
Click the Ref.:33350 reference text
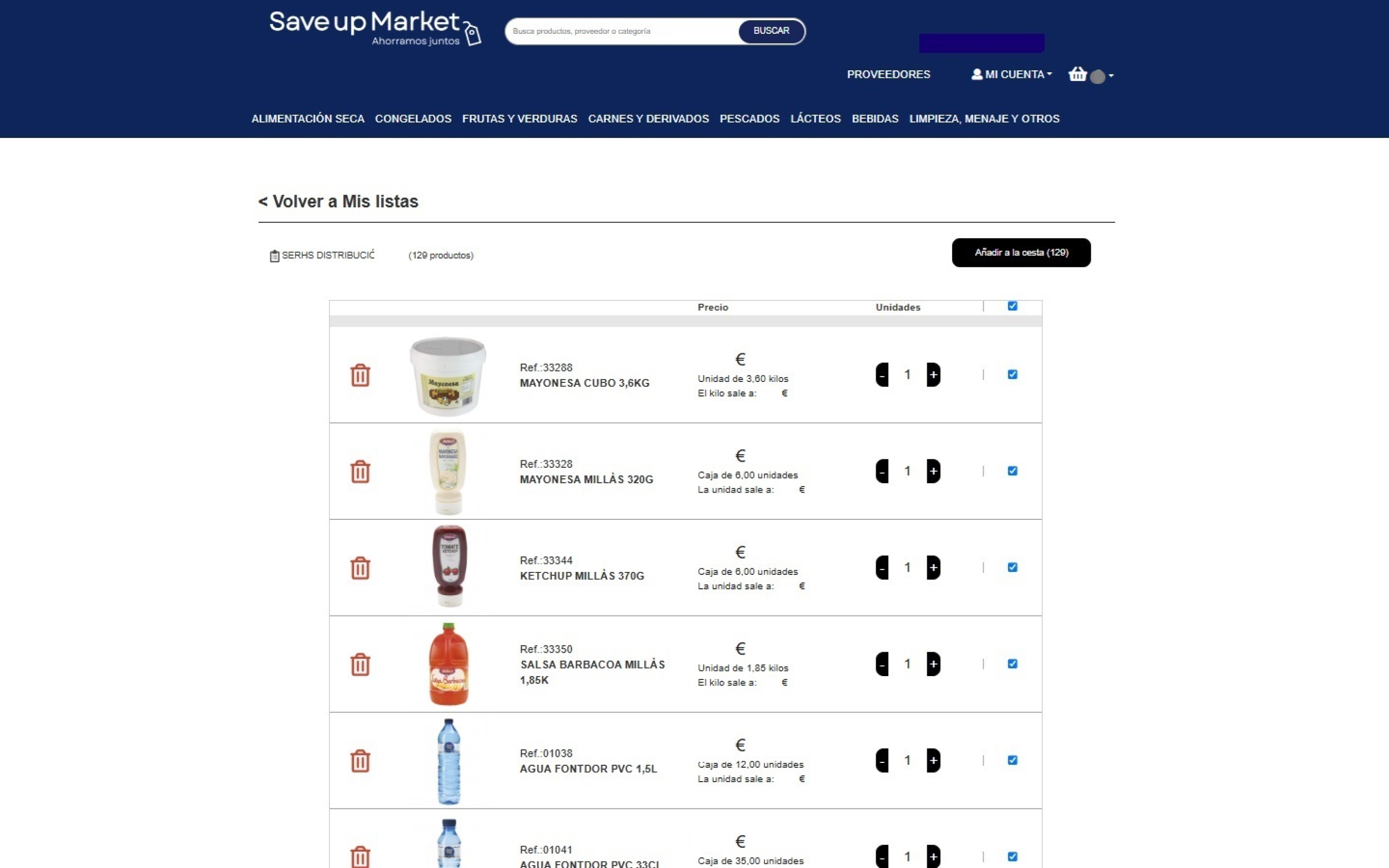pos(546,649)
